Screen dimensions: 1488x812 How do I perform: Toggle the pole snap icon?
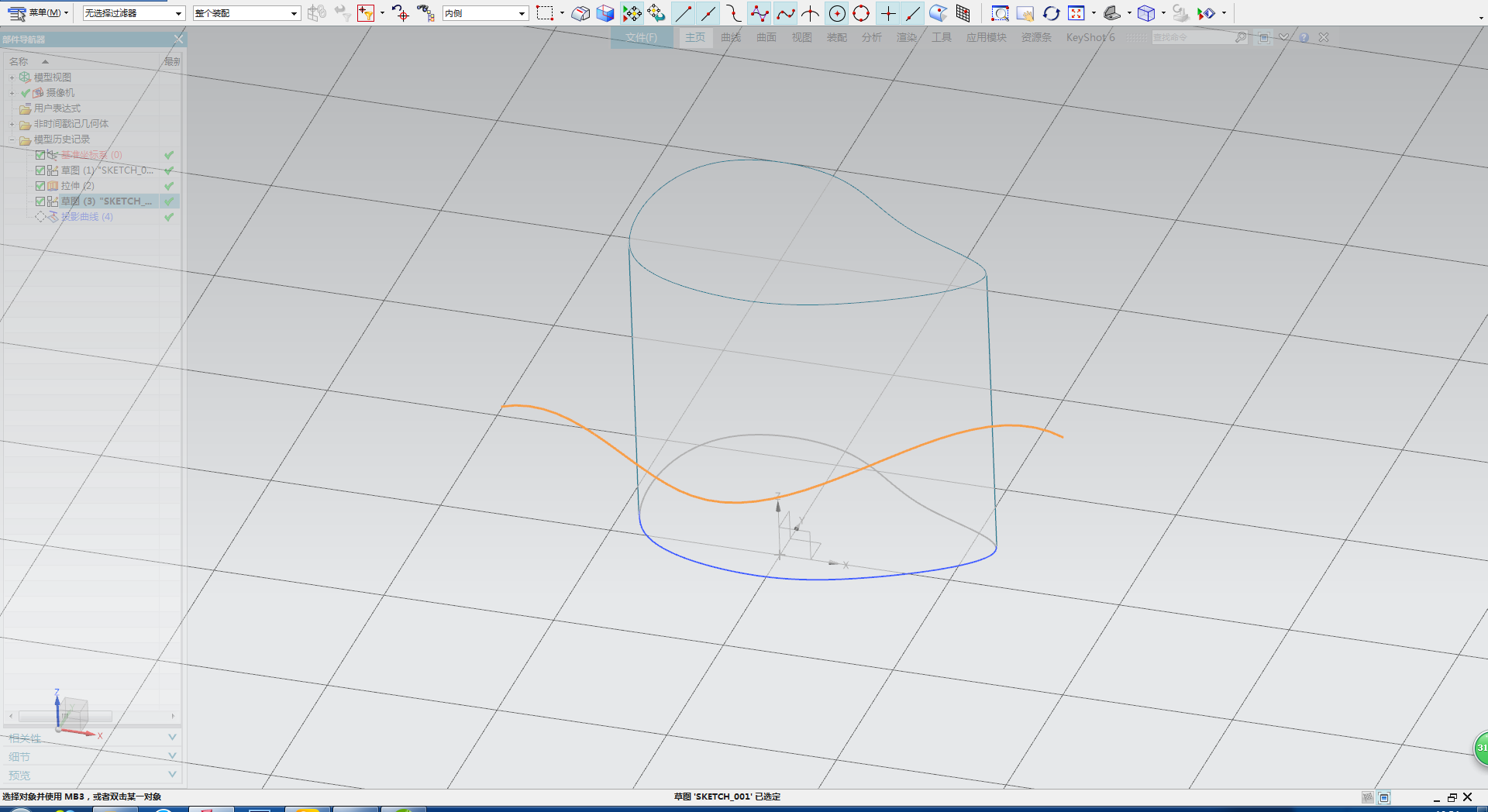coord(759,13)
